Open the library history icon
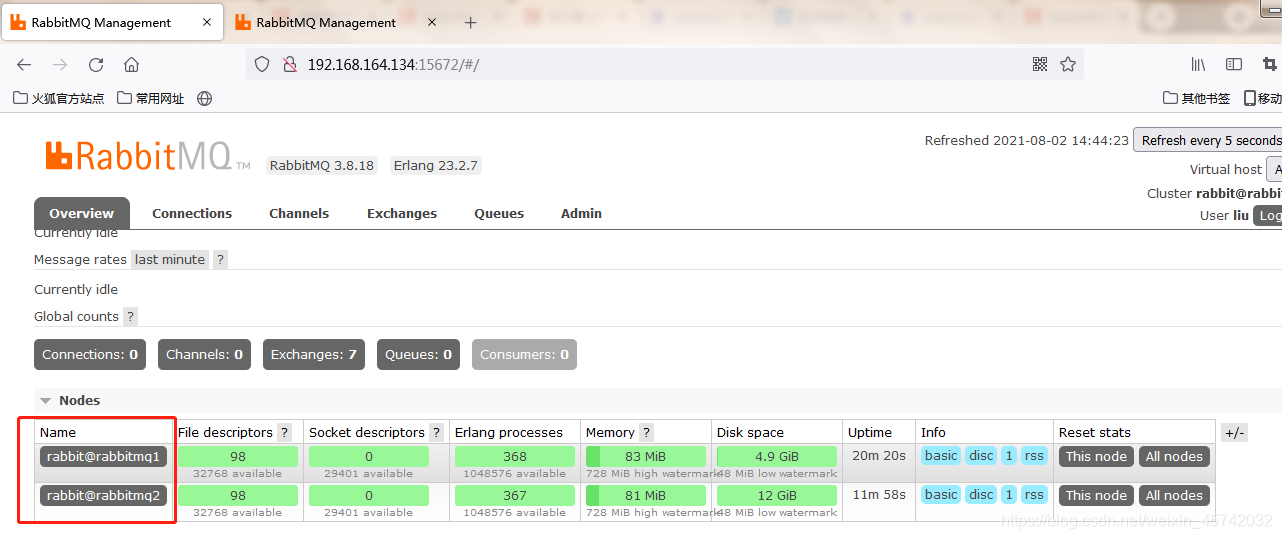Viewport: 1282px width, 539px height. click(x=1198, y=64)
